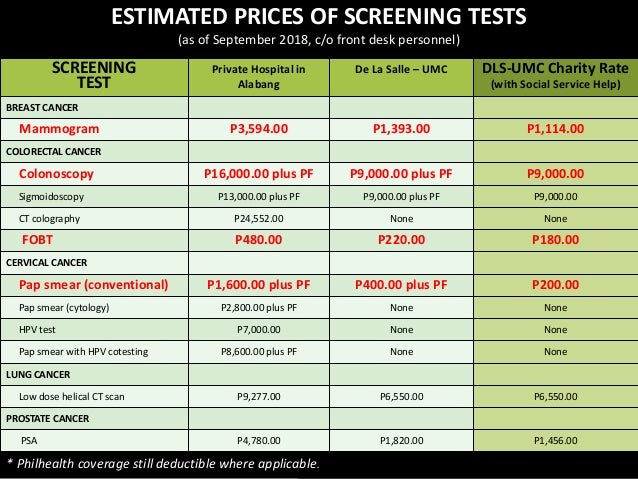
Task: Select the P180.00 FOBT charity rate
Action: point(555,240)
